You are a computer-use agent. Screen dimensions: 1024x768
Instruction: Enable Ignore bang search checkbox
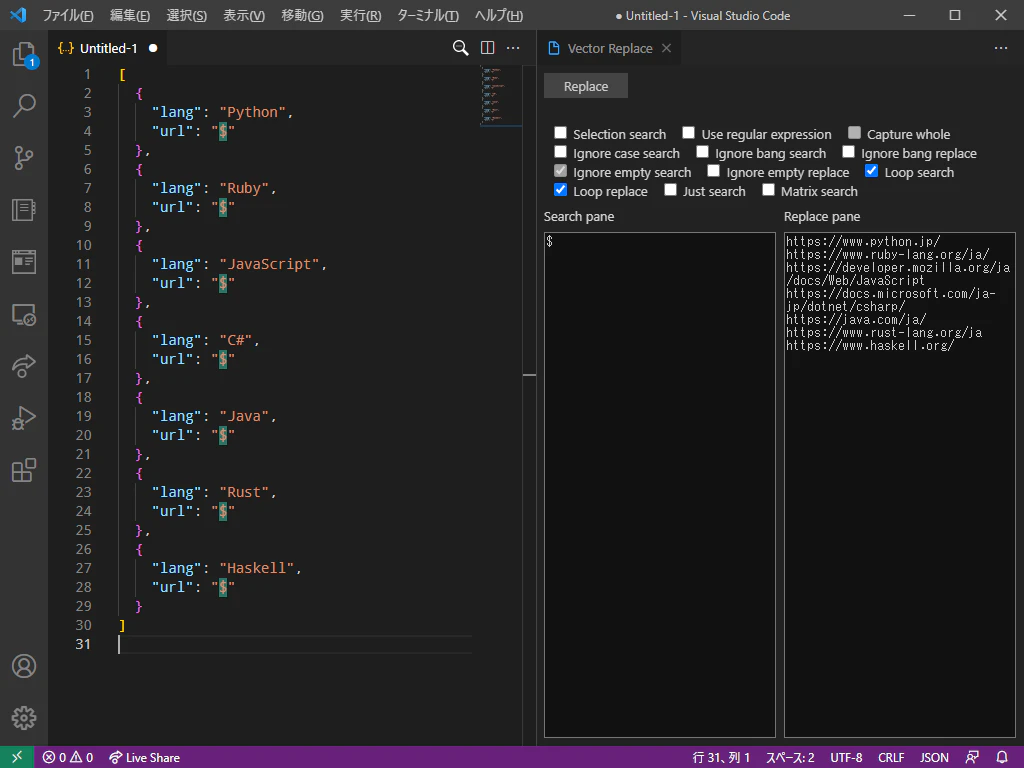(702, 152)
